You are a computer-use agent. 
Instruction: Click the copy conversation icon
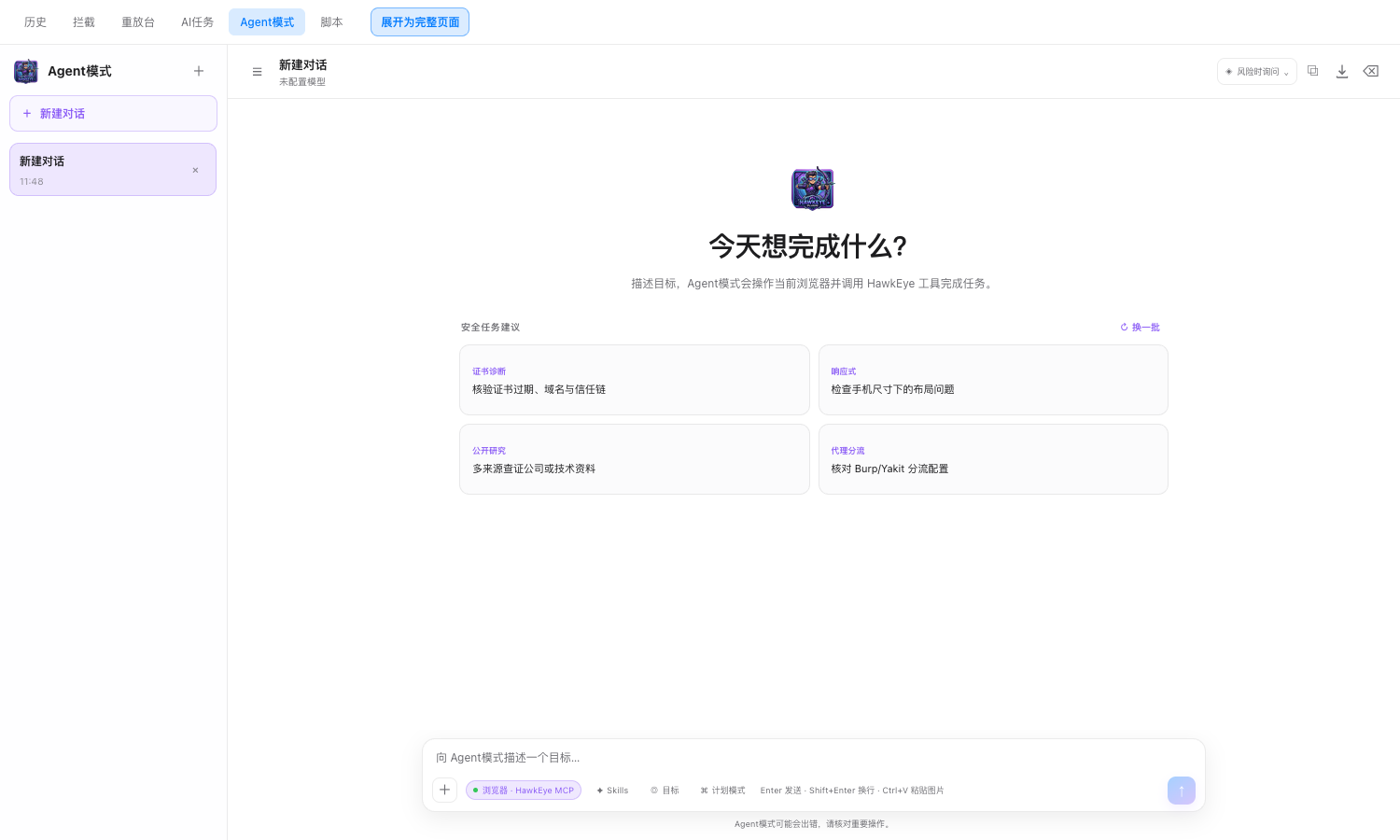pyautogui.click(x=1313, y=71)
